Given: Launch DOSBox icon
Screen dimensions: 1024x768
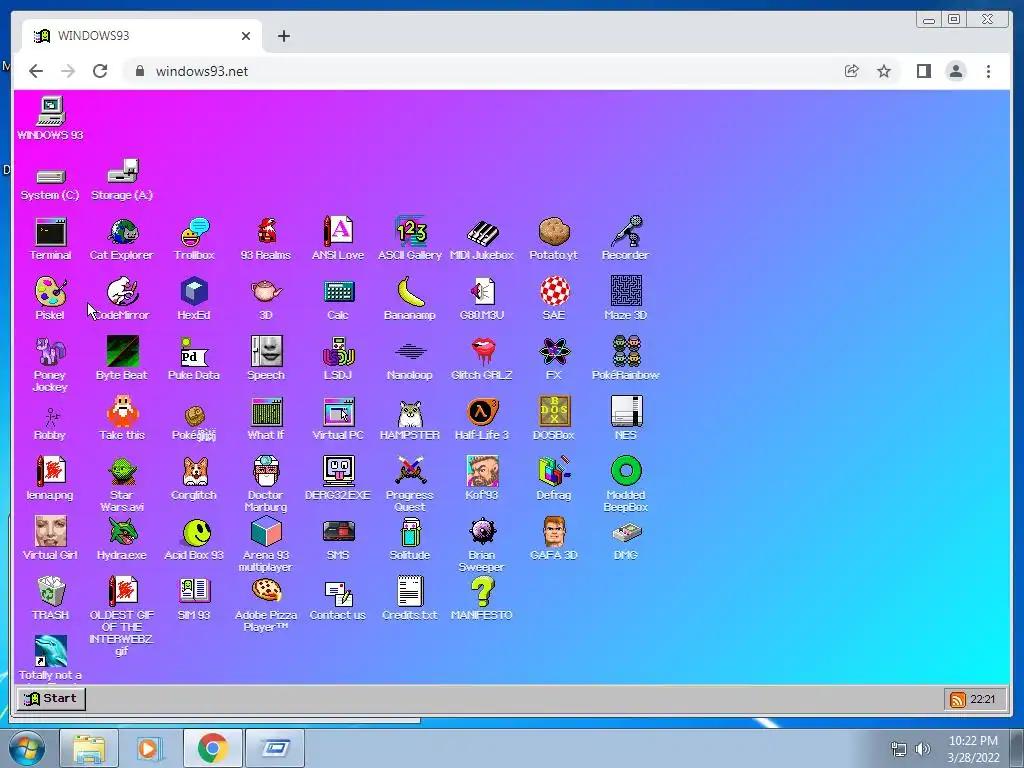Looking at the screenshot, I should (554, 419).
